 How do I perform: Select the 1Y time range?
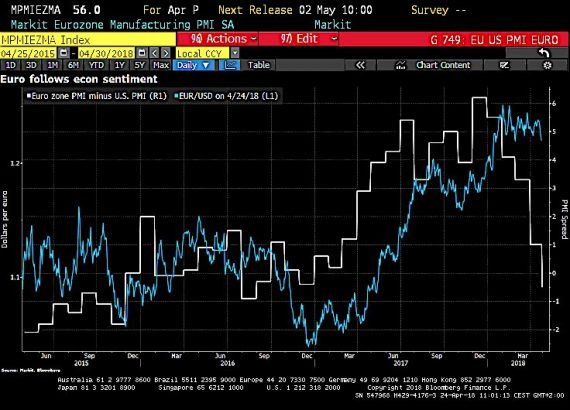coord(119,65)
